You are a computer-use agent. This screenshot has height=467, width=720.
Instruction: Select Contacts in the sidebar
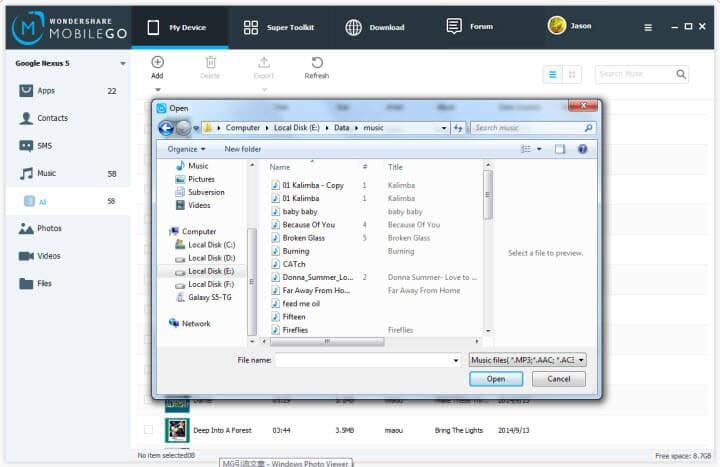coord(68,118)
